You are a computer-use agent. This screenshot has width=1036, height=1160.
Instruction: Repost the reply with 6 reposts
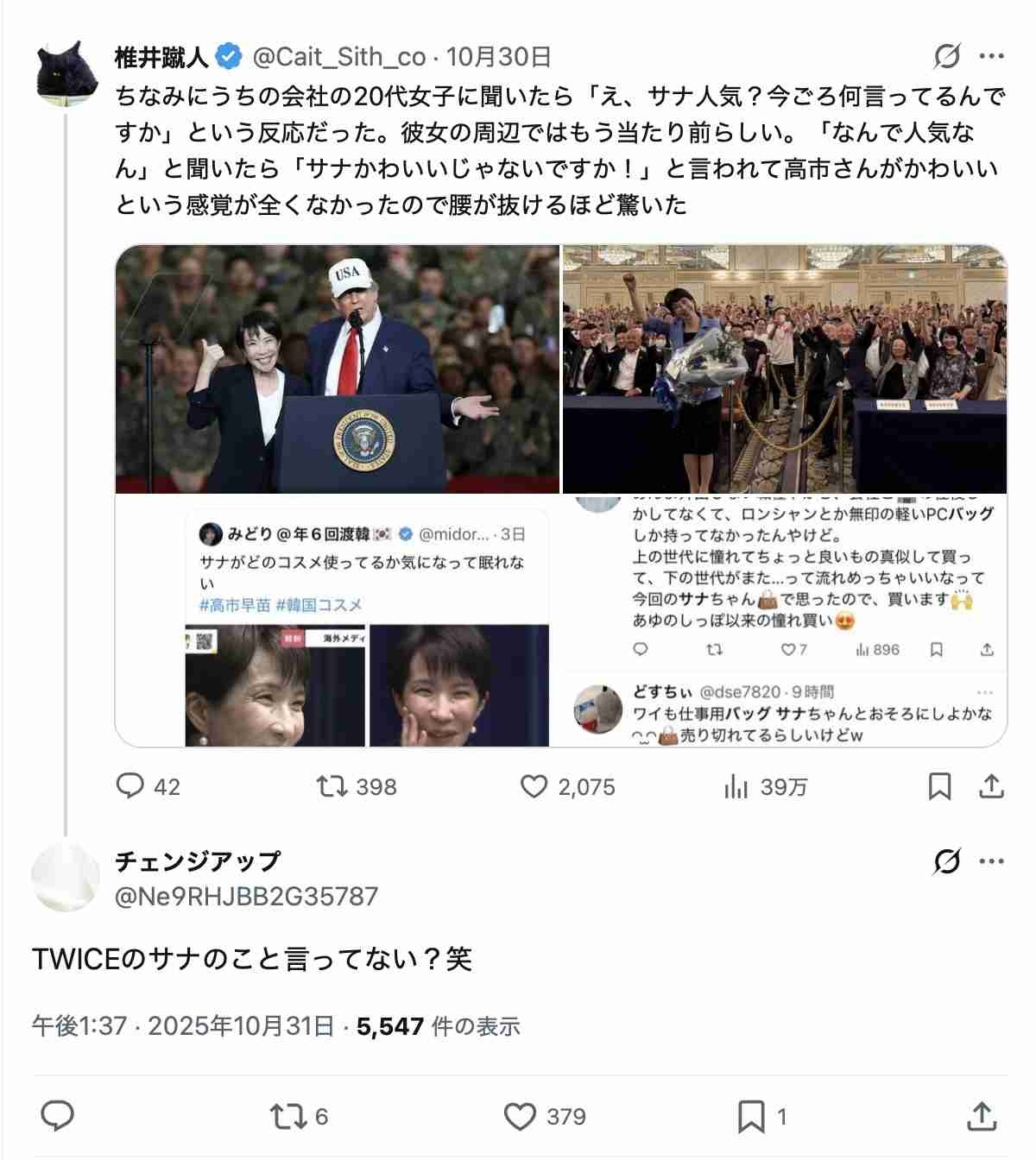(299, 1117)
